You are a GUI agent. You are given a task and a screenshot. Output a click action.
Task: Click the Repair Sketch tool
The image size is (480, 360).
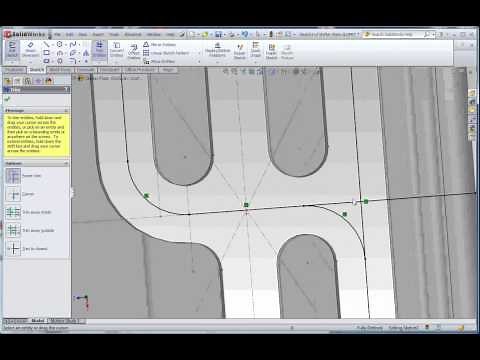pos(239,52)
